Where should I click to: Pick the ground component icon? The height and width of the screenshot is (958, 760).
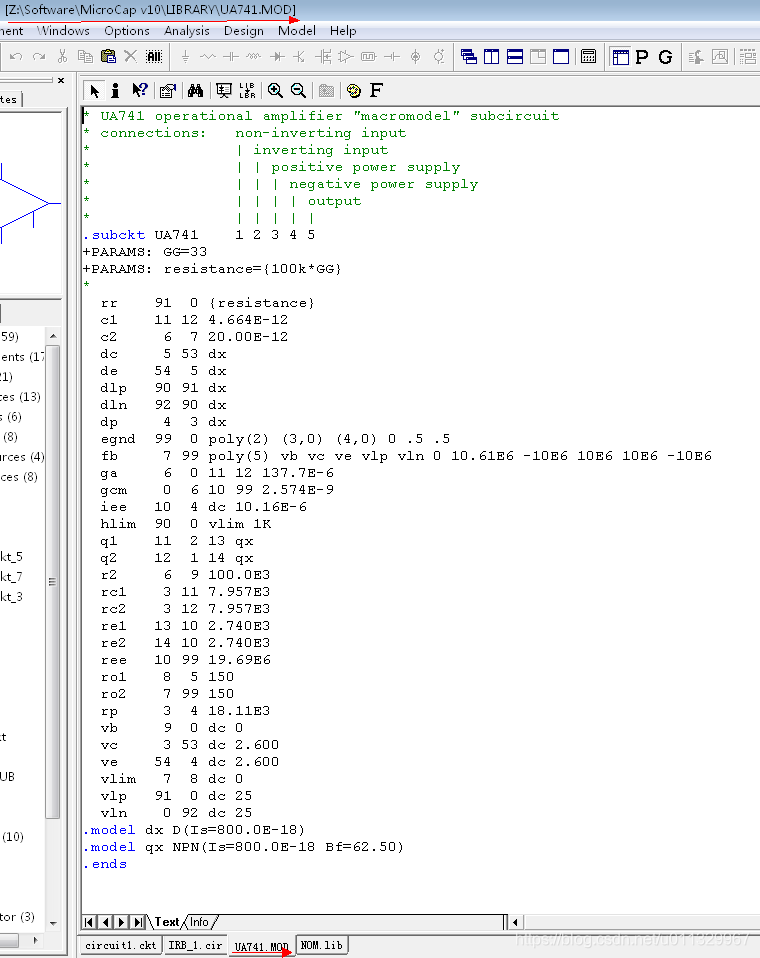coord(185,57)
